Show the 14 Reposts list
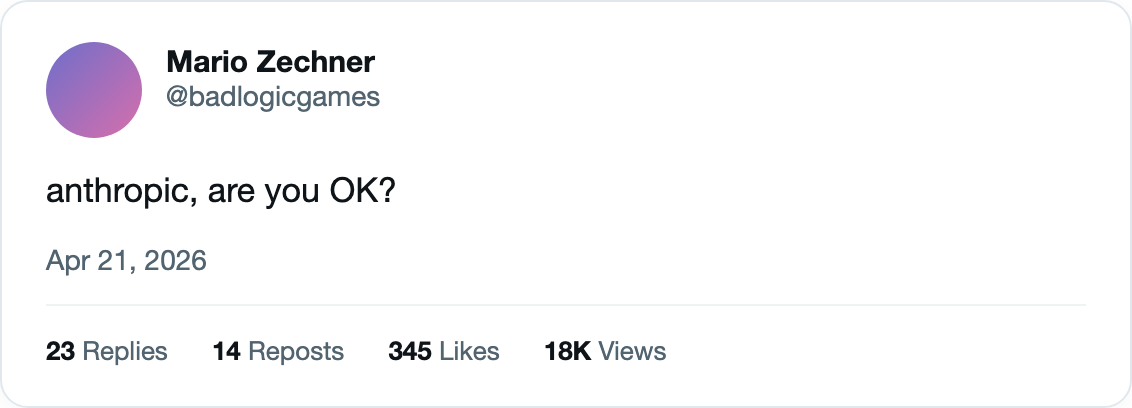 (x=278, y=351)
